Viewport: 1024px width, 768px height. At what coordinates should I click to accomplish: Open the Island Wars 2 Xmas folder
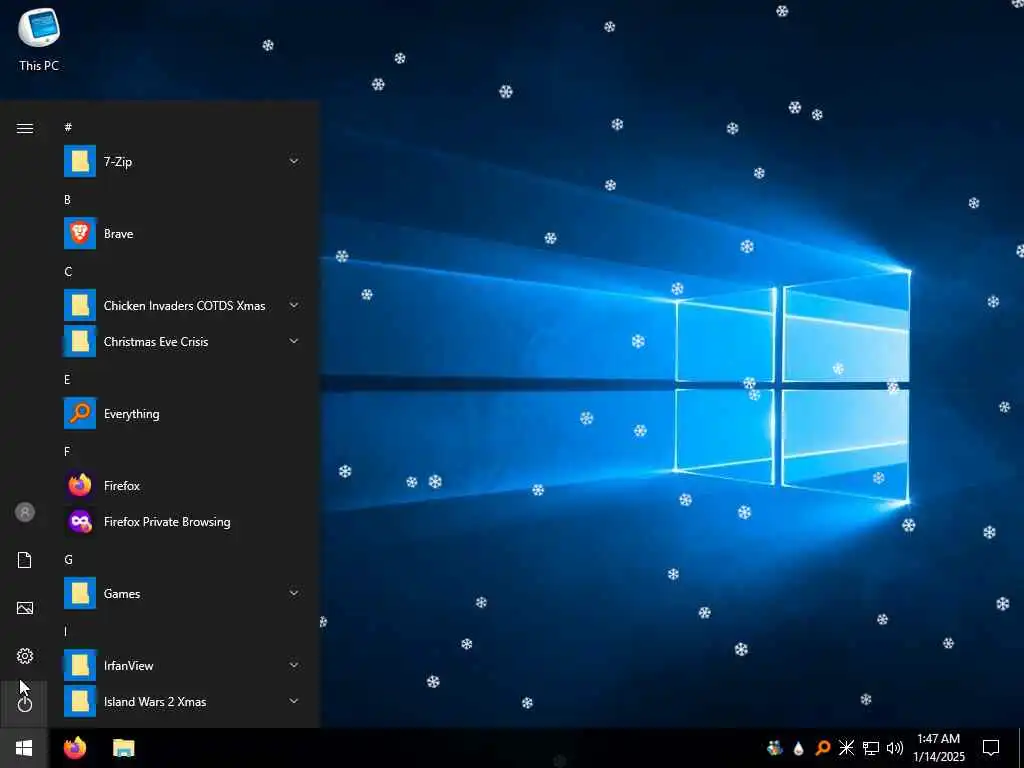(x=183, y=701)
